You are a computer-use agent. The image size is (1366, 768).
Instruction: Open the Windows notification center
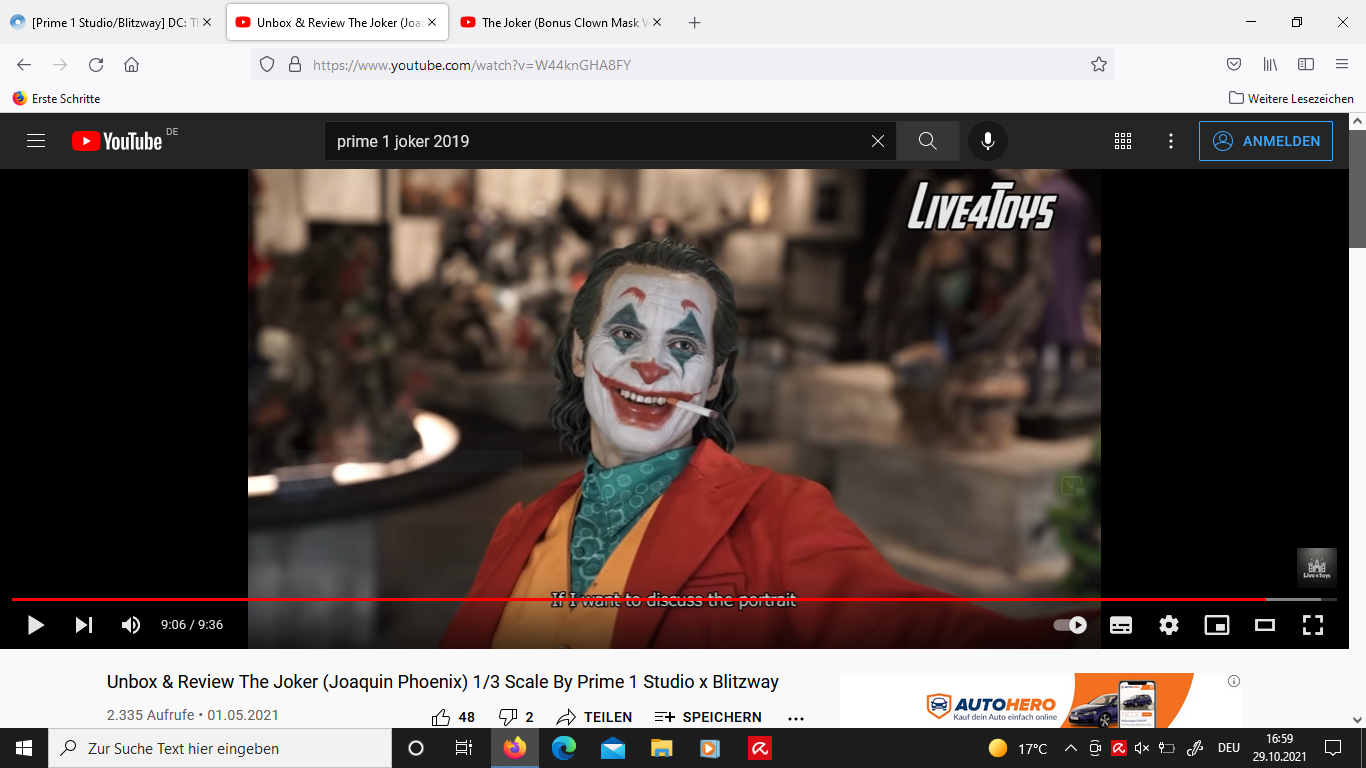click(1333, 748)
